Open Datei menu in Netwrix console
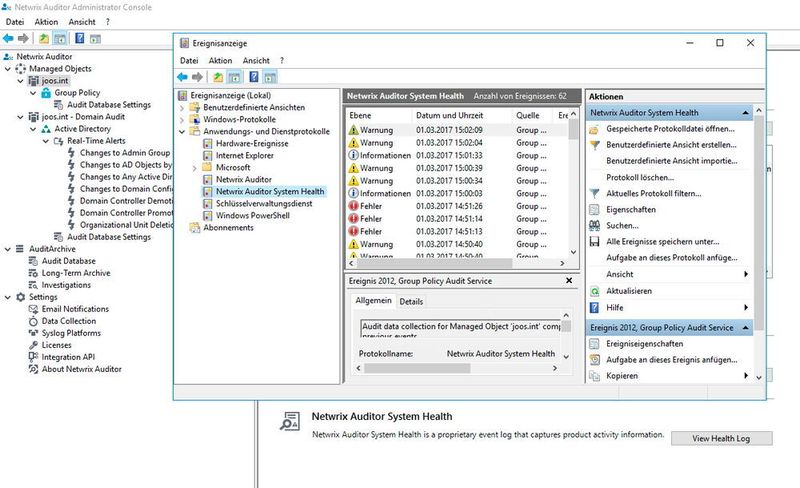 [x=15, y=22]
